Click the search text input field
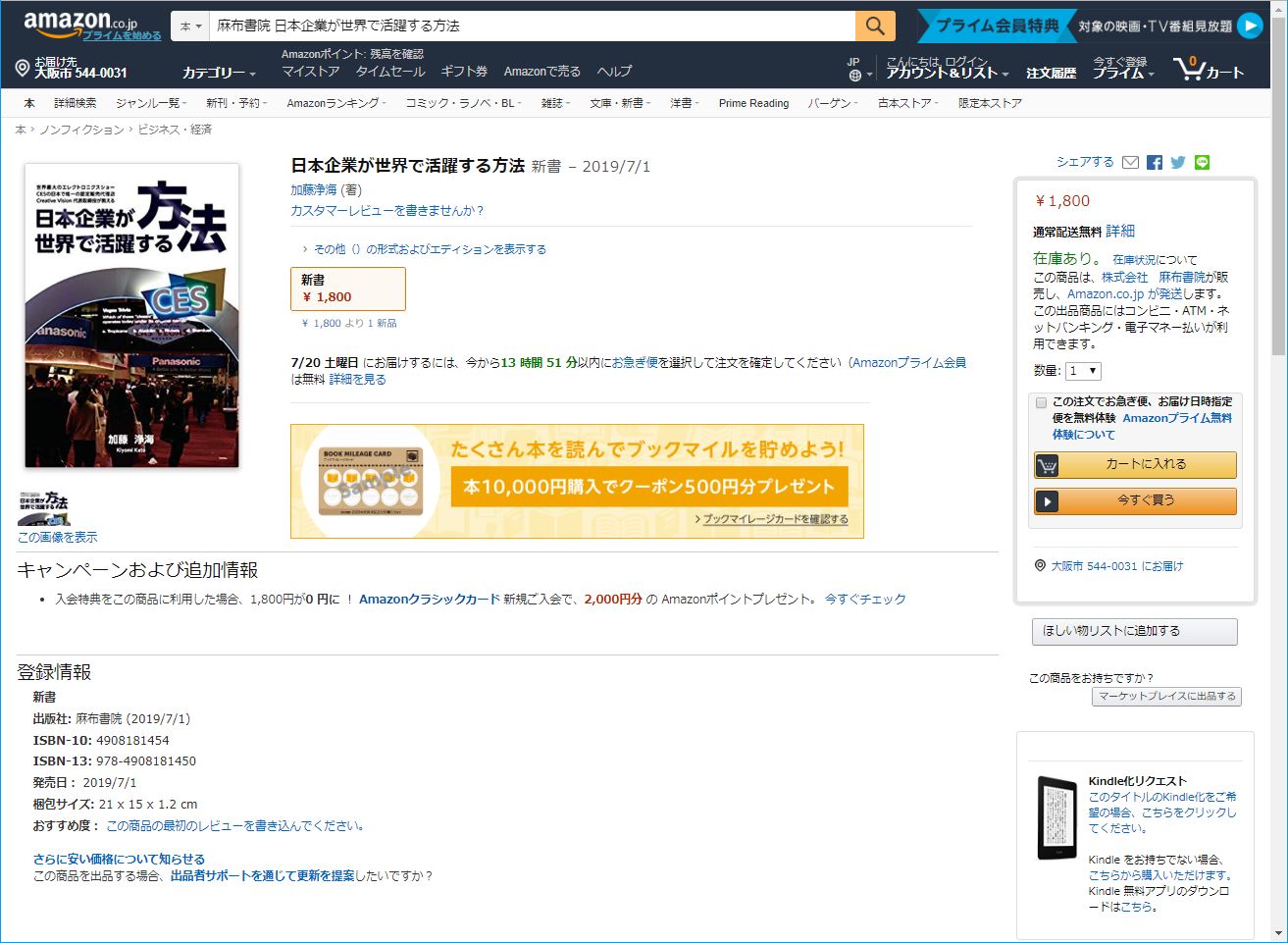 coord(530,26)
